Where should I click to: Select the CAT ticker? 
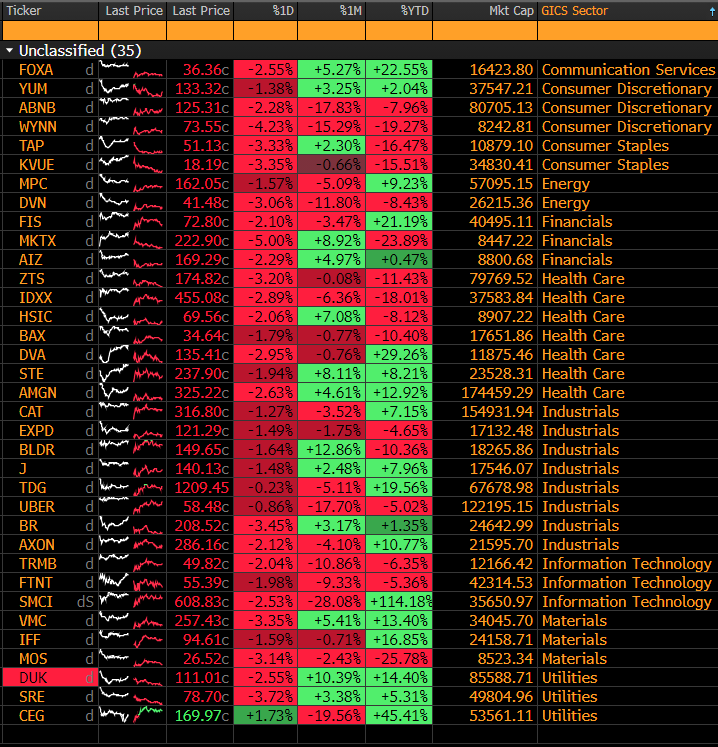click(31, 412)
